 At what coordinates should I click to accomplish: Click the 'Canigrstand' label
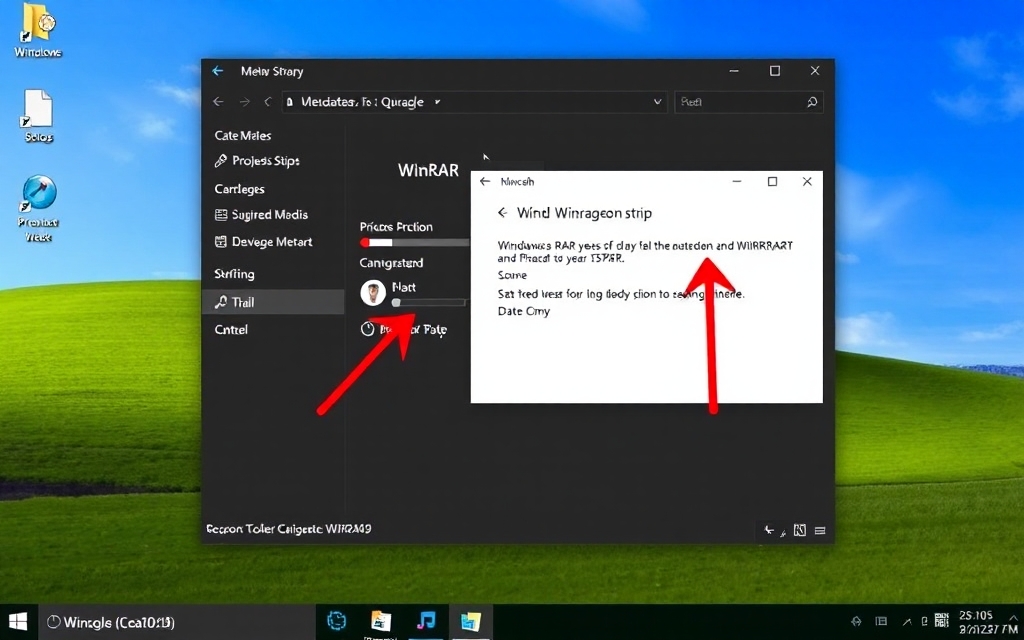(391, 263)
